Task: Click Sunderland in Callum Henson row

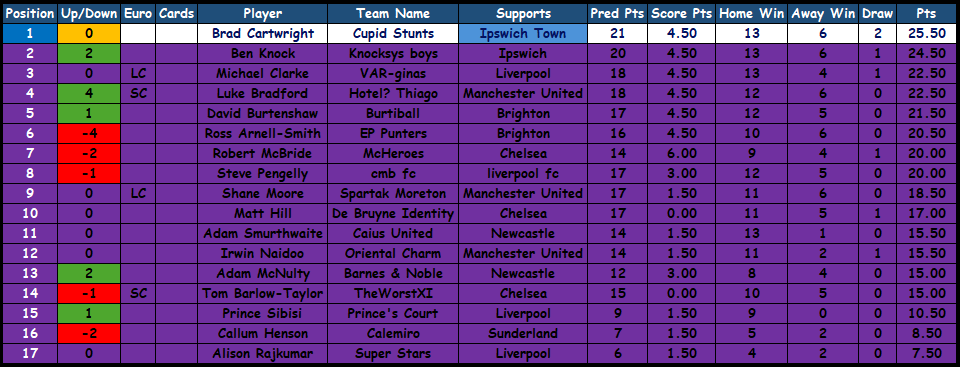Action: tap(523, 333)
